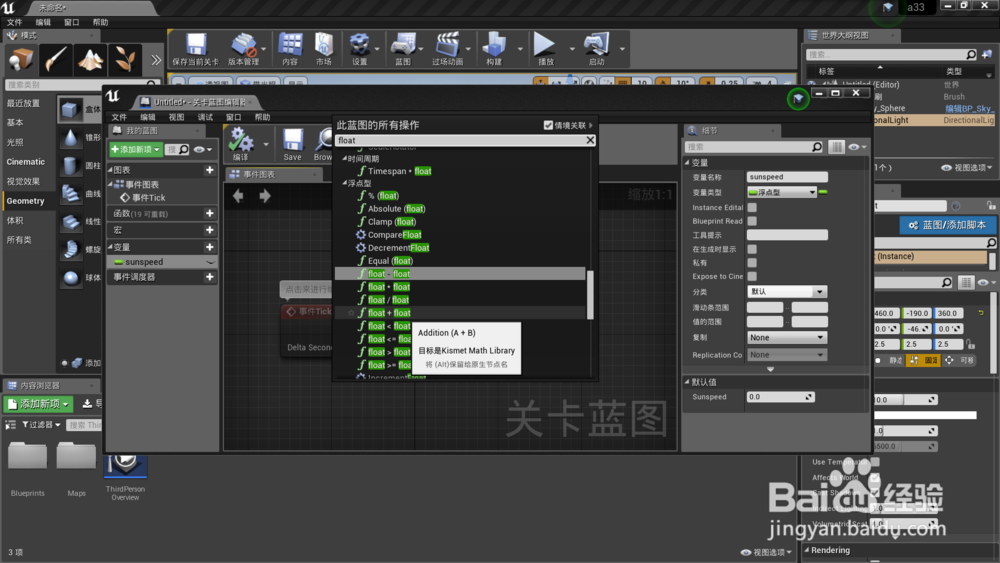Viewport: 1000px width, 563px height.
Task: Open the Replication None dropdown
Action: tap(786, 337)
